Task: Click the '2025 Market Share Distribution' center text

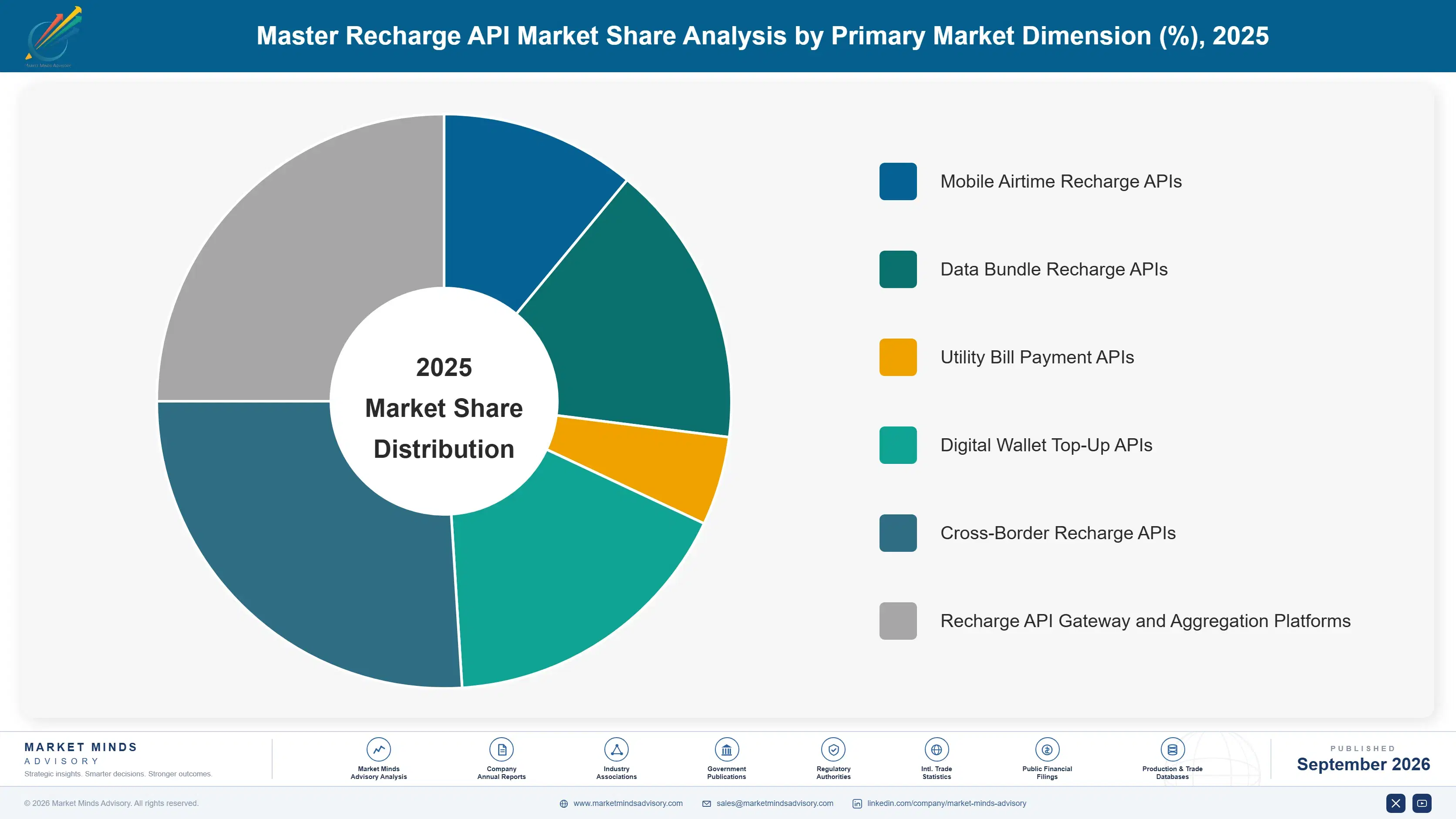Action: (x=444, y=408)
